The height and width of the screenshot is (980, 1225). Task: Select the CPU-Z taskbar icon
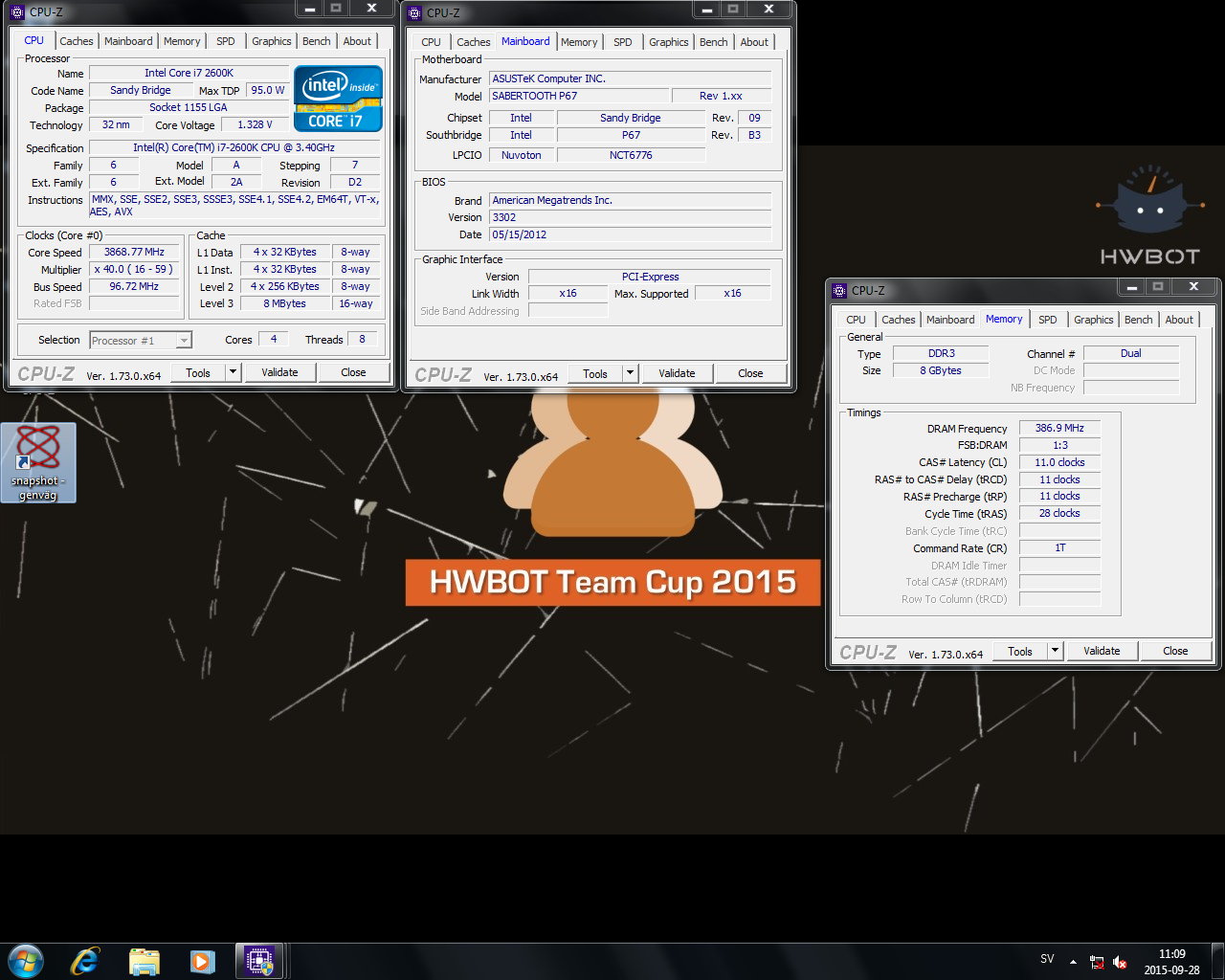[259, 961]
